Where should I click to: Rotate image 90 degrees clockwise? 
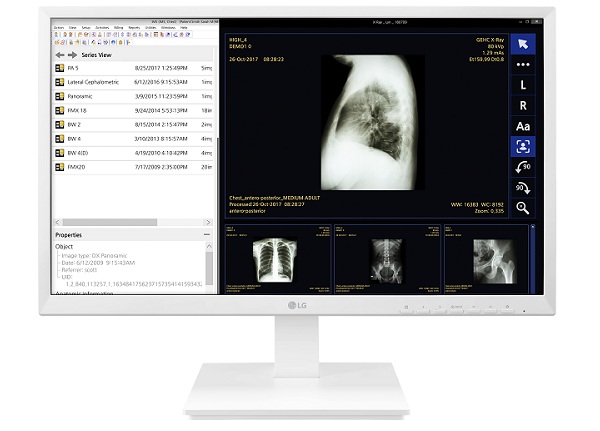point(523,188)
